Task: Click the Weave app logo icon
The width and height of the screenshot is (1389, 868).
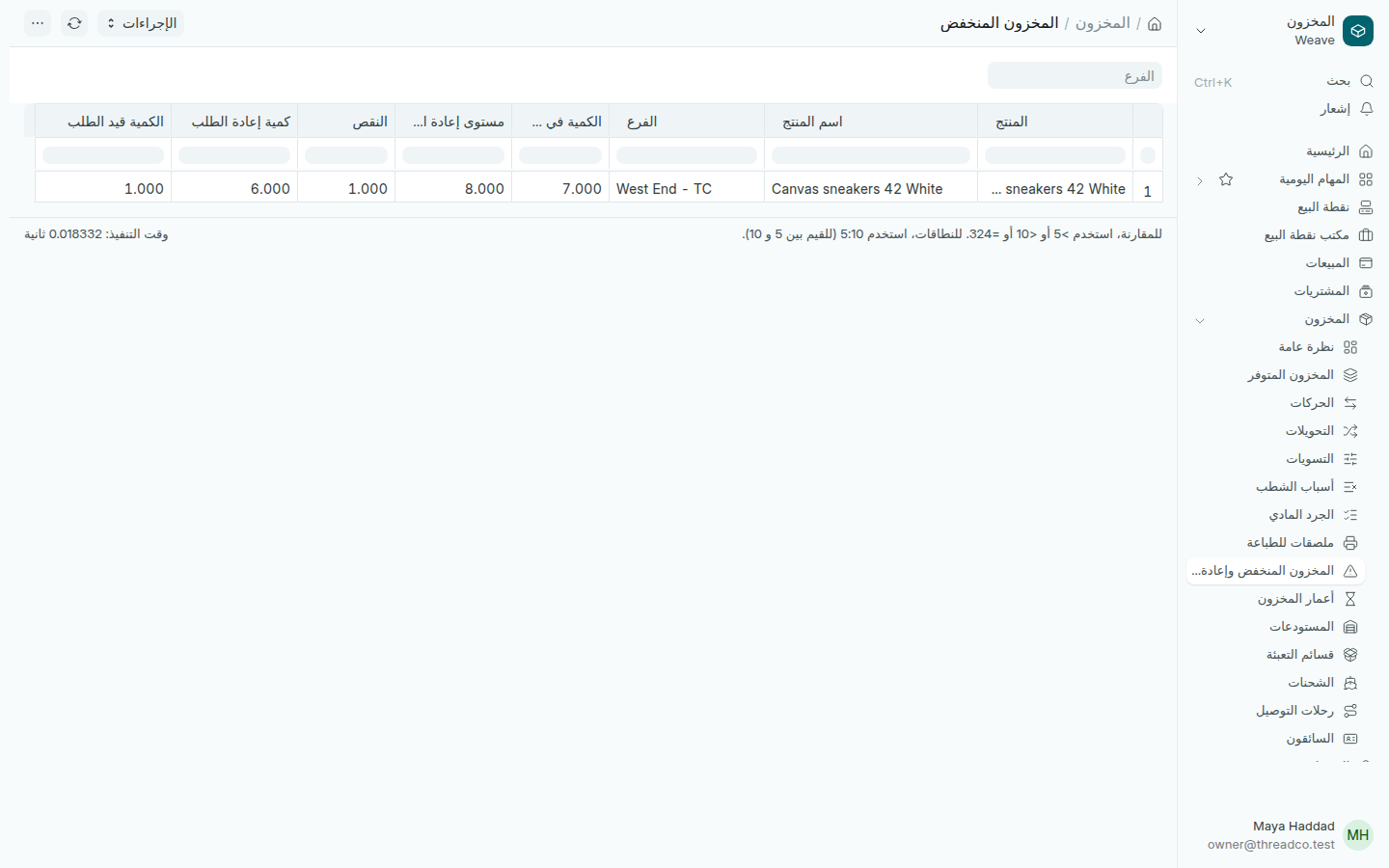Action: [1358, 31]
